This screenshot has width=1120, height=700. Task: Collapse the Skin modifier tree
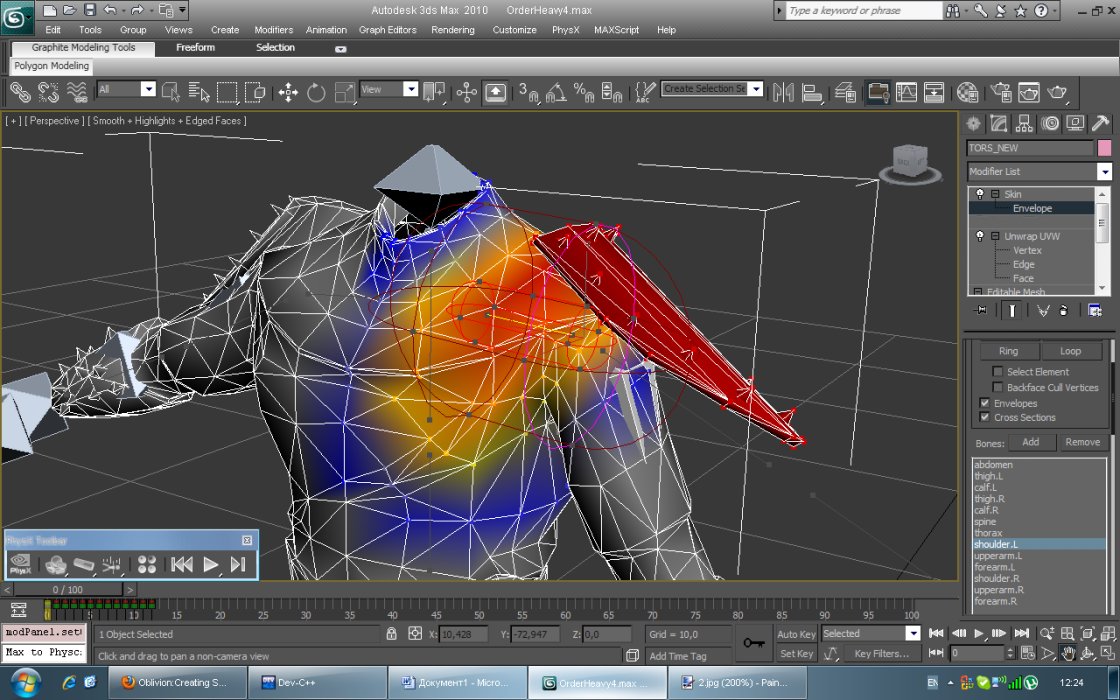[x=994, y=194]
